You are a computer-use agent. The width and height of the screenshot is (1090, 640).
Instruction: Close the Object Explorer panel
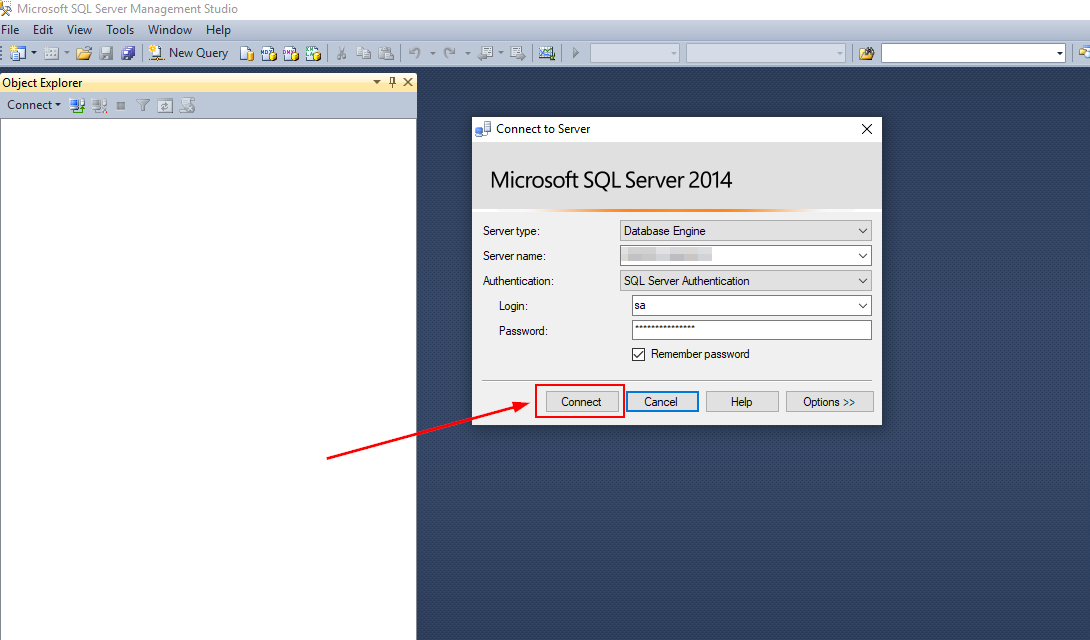[408, 82]
